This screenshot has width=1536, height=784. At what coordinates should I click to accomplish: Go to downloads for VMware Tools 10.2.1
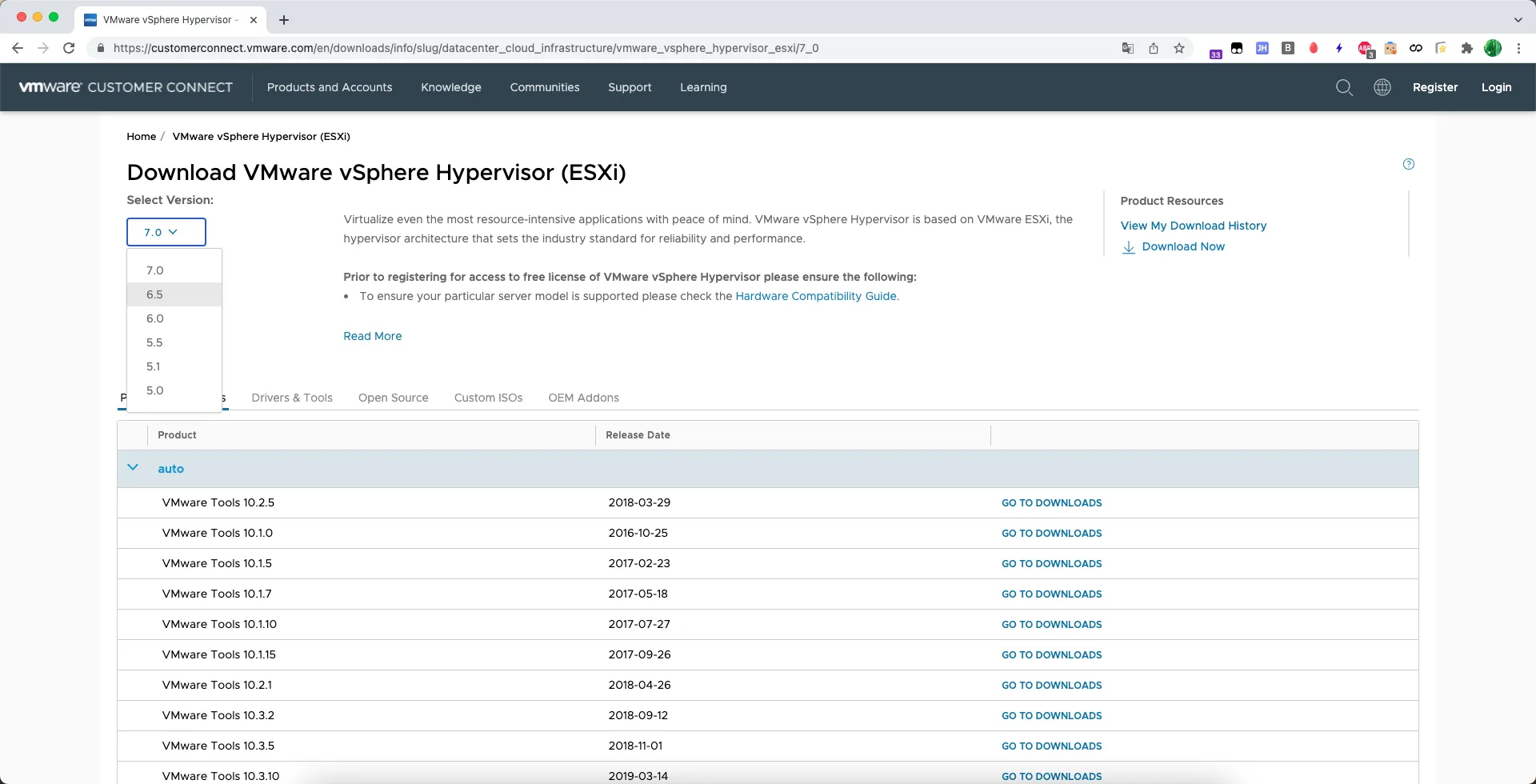tap(1051, 685)
